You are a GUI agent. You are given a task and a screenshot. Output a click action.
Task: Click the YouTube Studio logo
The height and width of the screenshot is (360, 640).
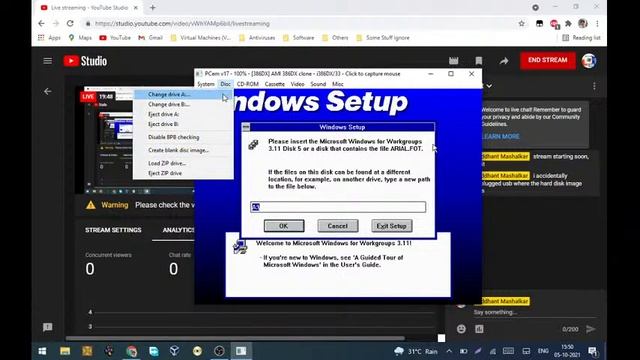click(85, 61)
